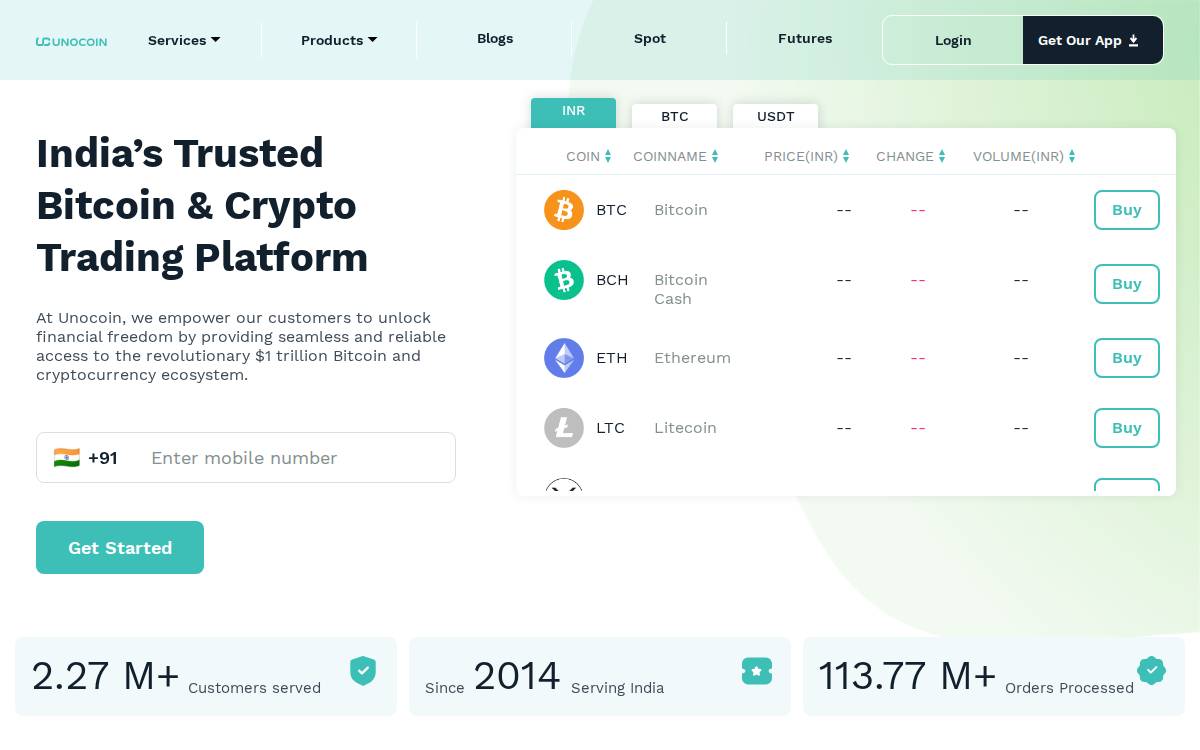Click the Get Started button
Screen dimensions: 1200x750
[120, 547]
